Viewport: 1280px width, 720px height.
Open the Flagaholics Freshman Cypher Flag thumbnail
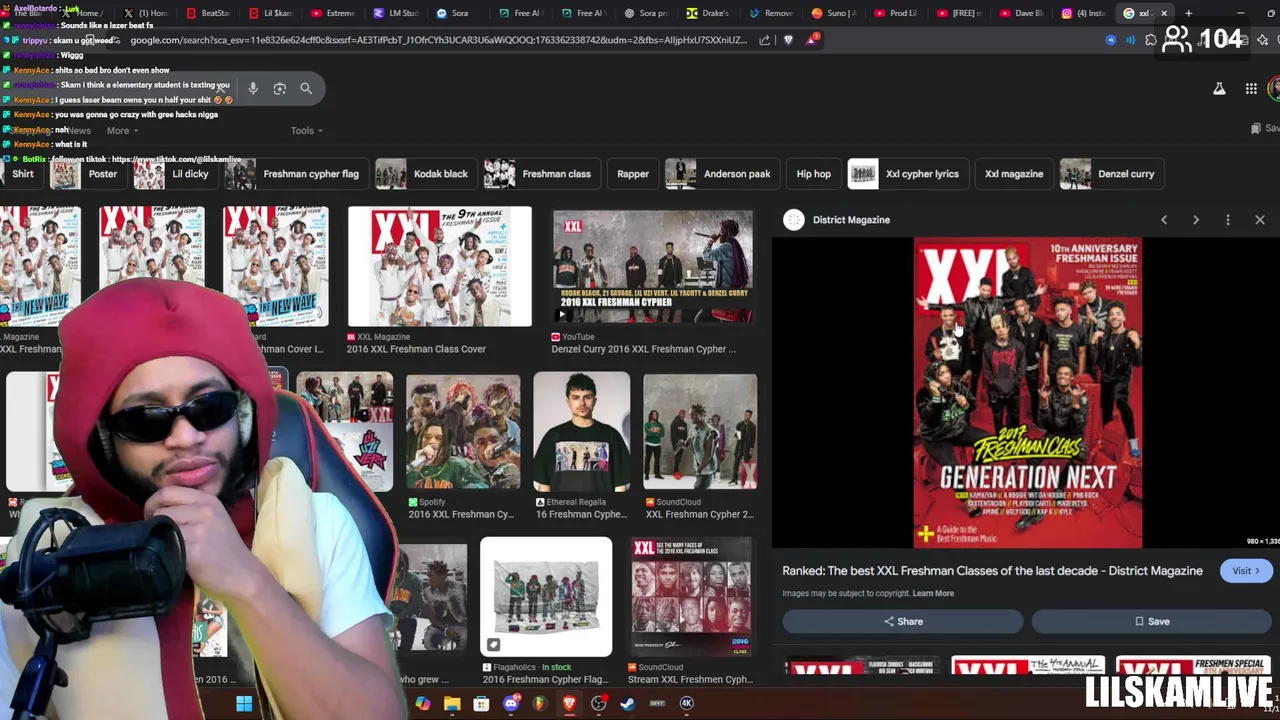pos(546,597)
